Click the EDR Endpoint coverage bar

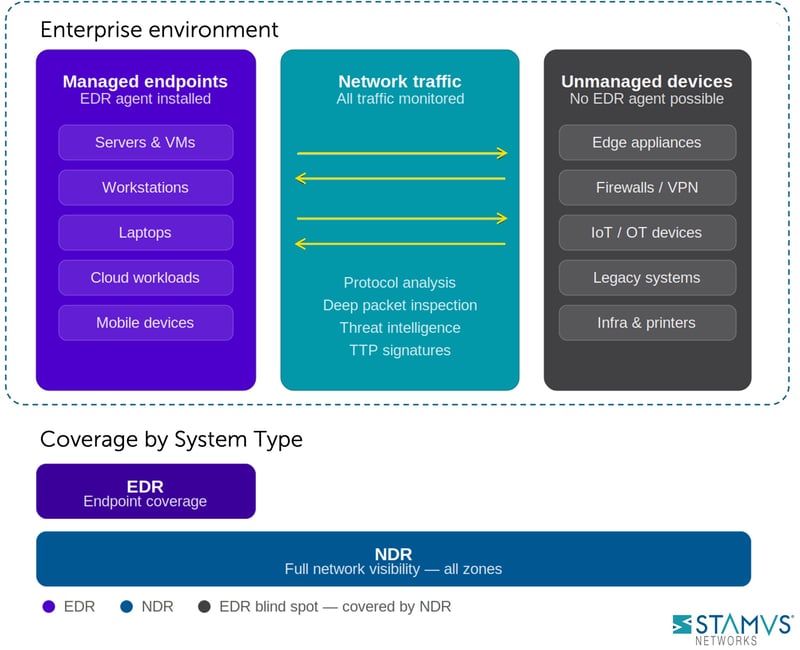point(145,492)
